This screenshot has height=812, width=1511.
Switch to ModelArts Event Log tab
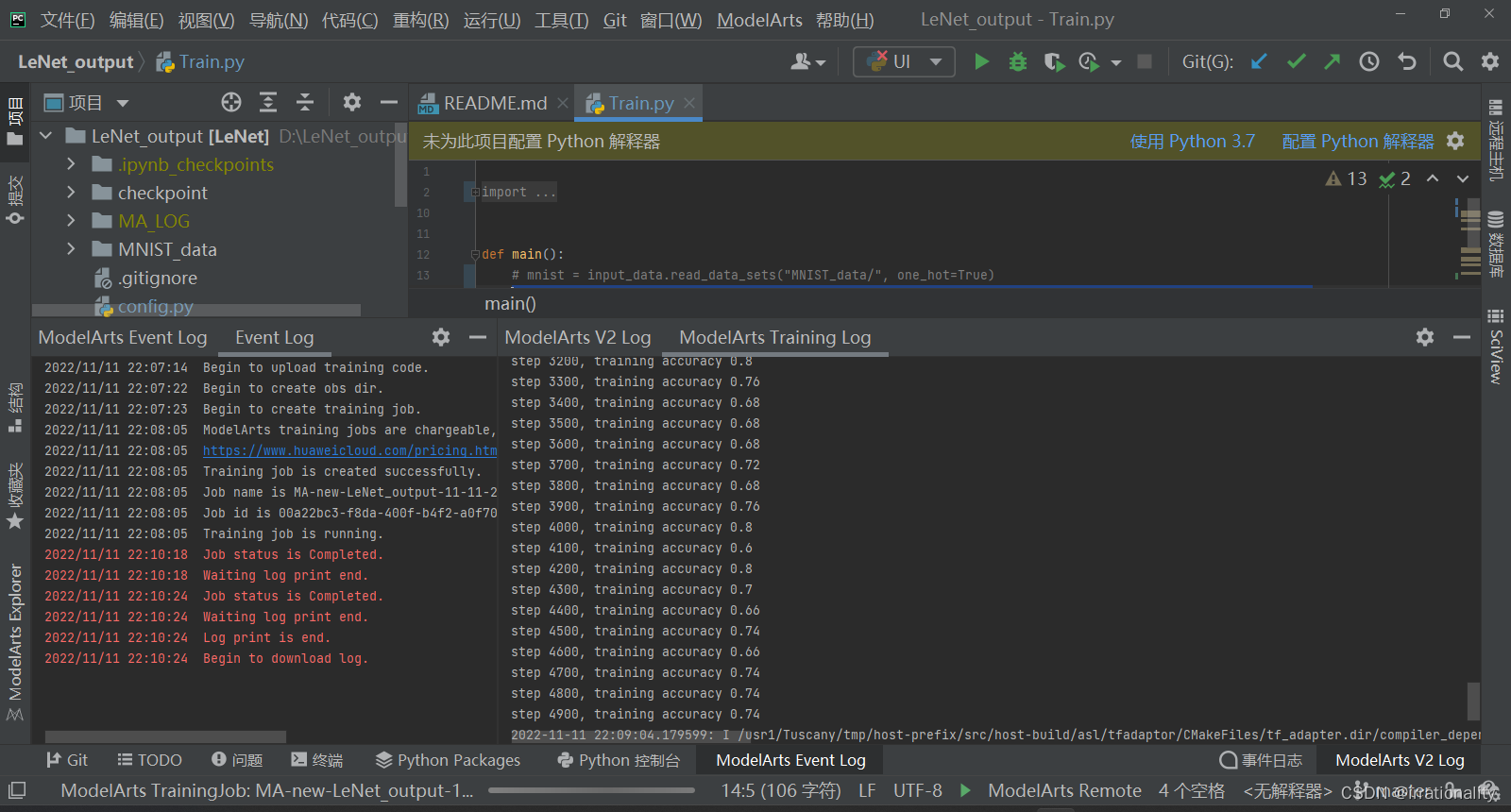click(x=122, y=337)
